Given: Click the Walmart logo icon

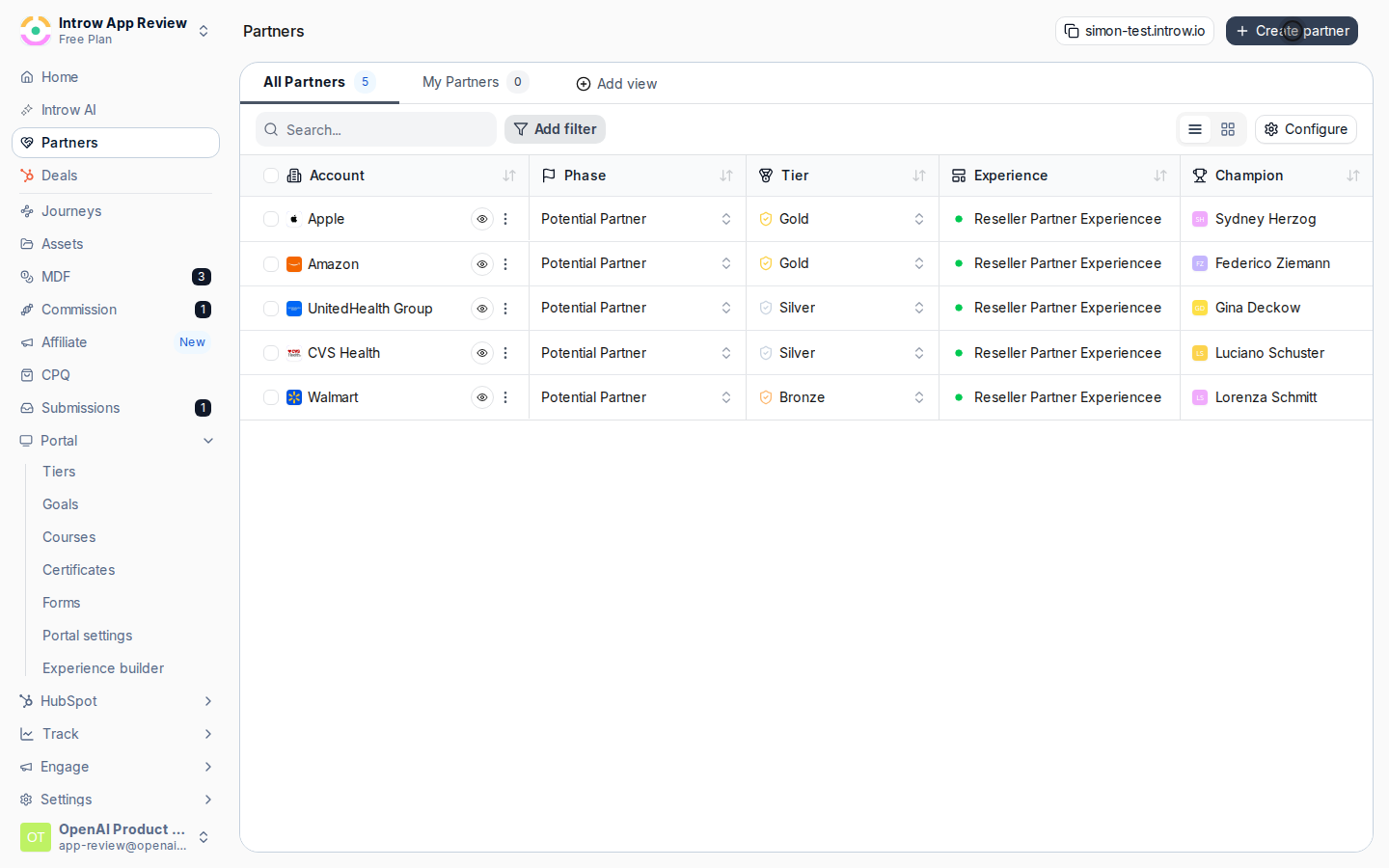Looking at the screenshot, I should tap(294, 397).
